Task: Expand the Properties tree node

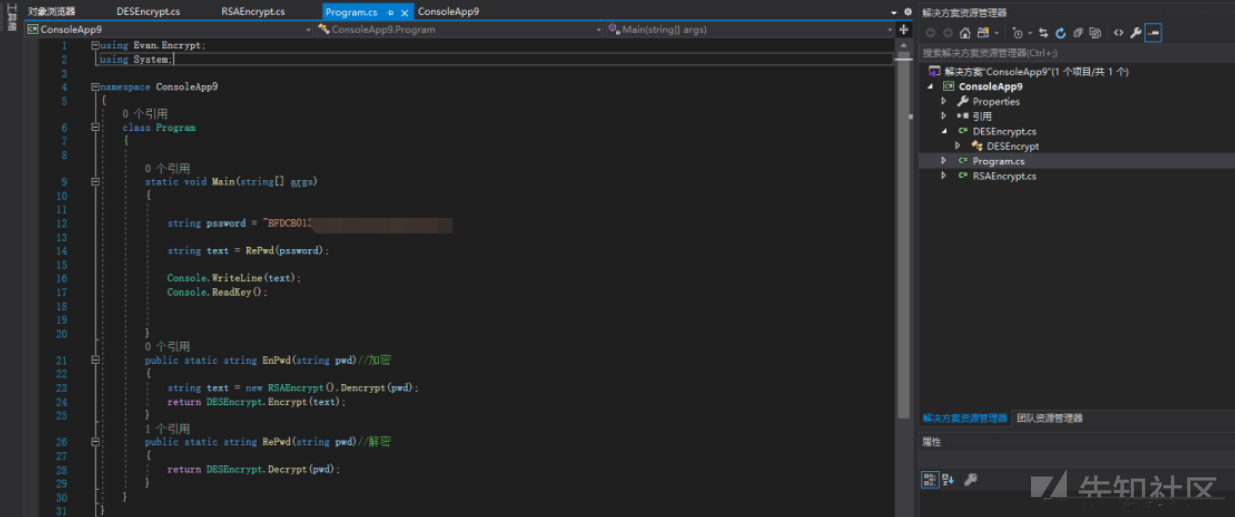Action: [943, 101]
